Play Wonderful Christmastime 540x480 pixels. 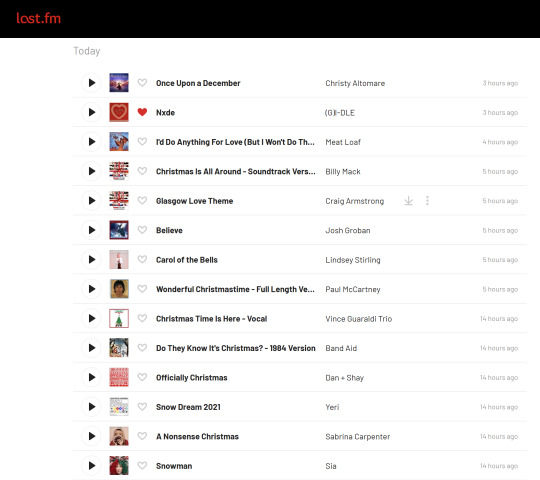[x=91, y=289]
